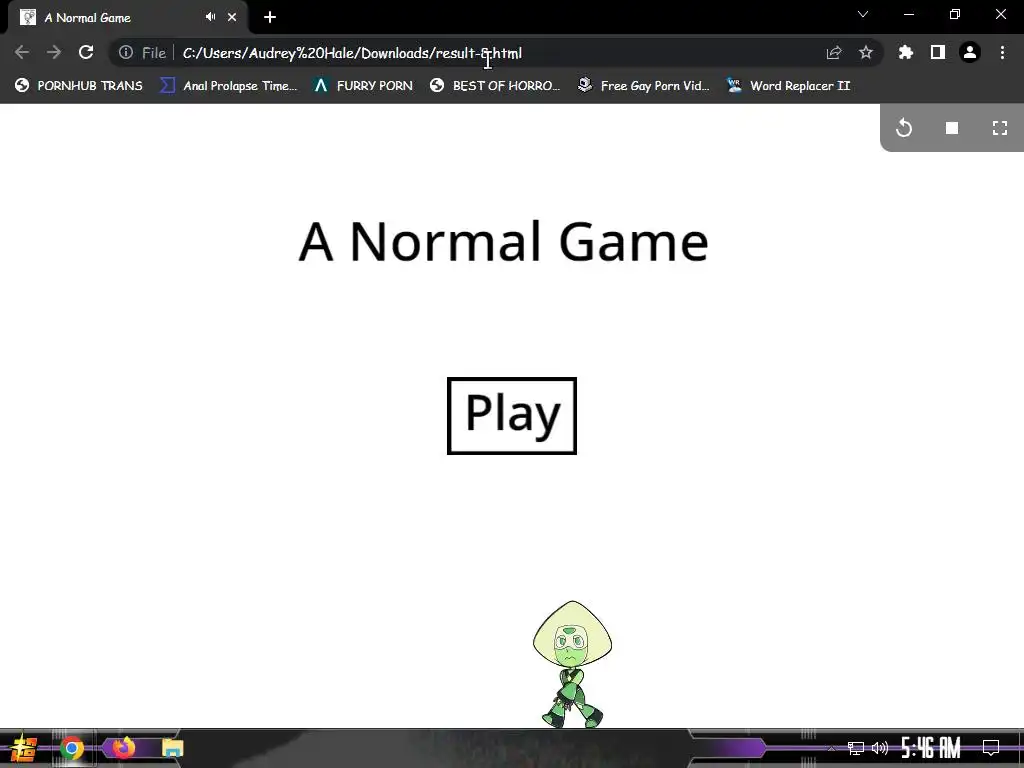This screenshot has width=1024, height=768.
Task: Mute the tab via speaker icon
Action: (210, 17)
